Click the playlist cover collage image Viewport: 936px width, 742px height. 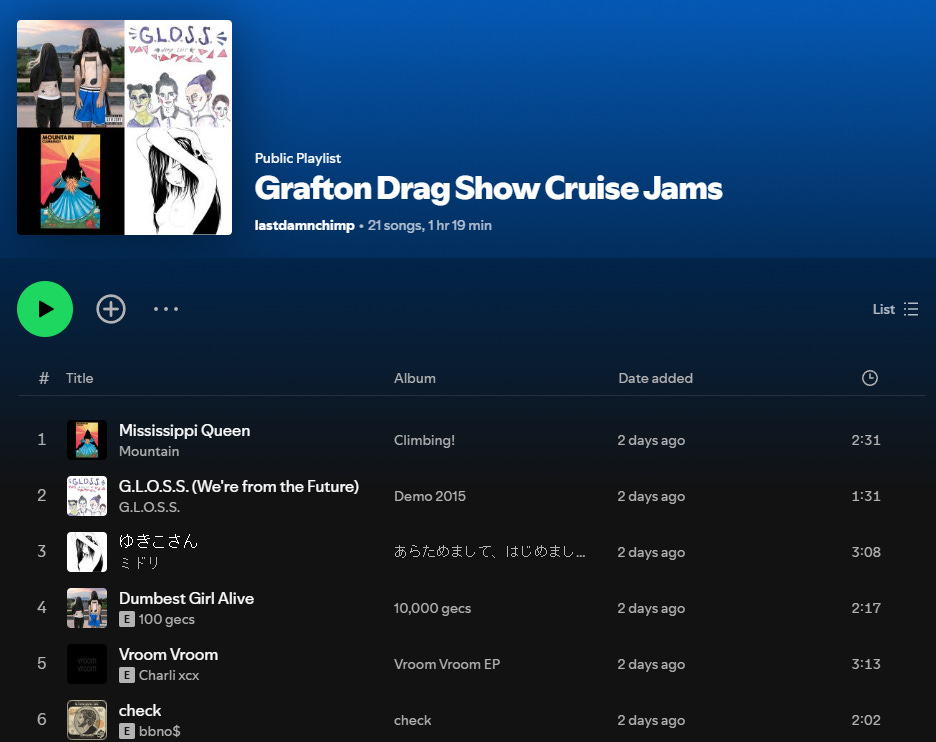124,127
